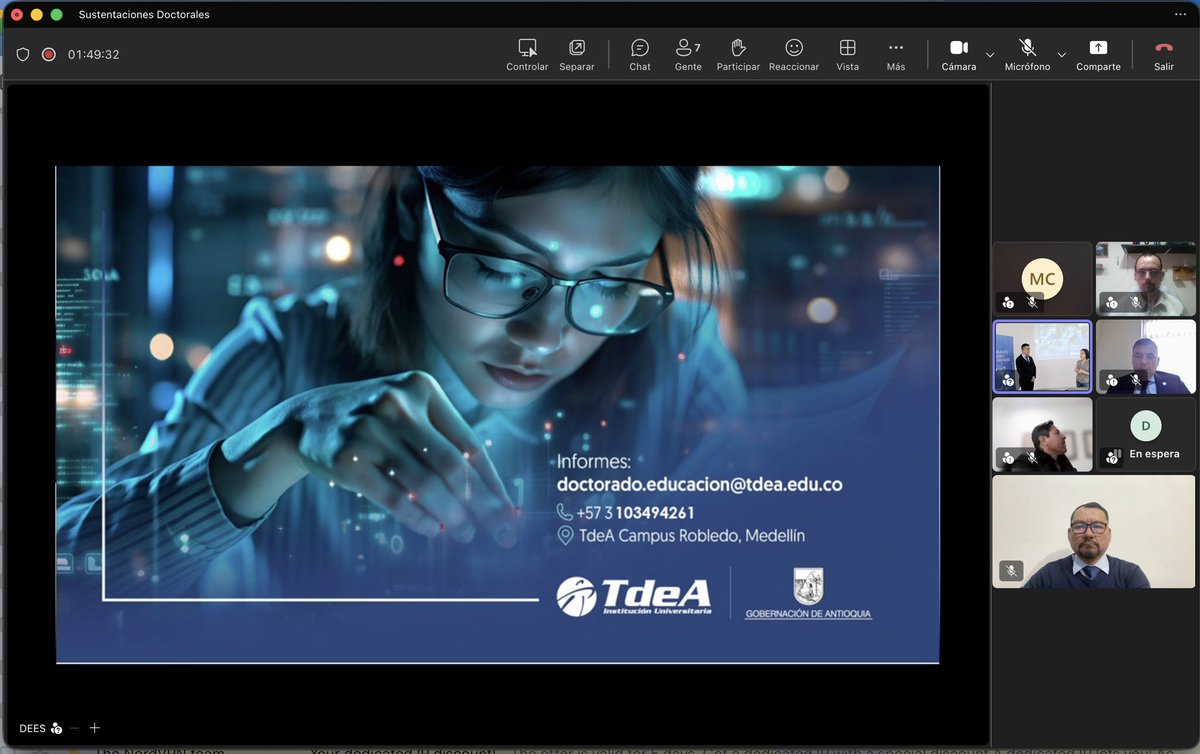
Task: Click the Separar pop-out icon
Action: click(577, 47)
